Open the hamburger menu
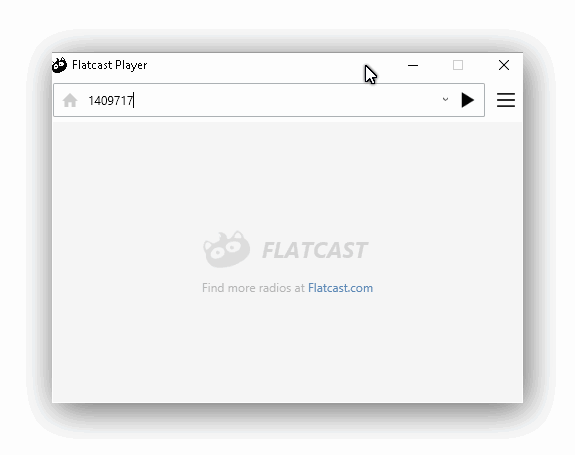This screenshot has height=455, width=575. [506, 100]
